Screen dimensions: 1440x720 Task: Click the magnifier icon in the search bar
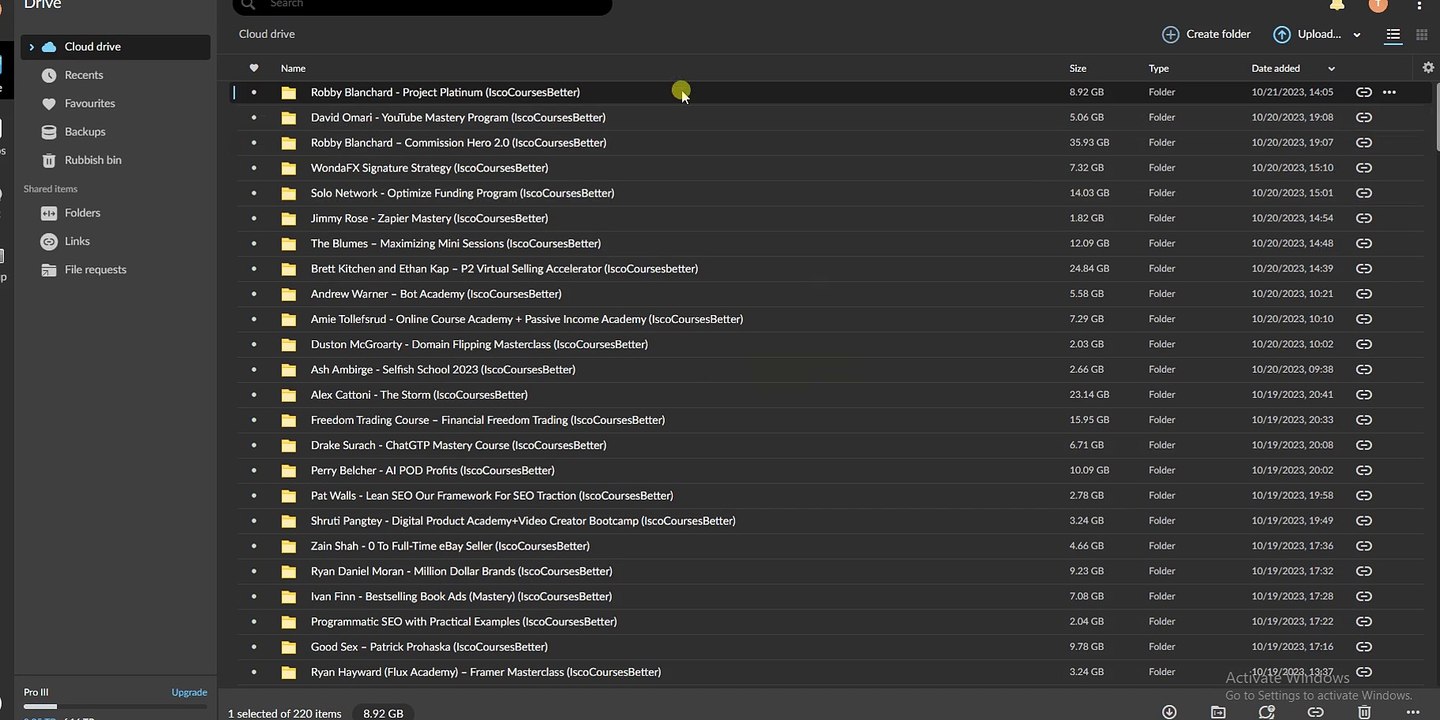pyautogui.click(x=249, y=4)
